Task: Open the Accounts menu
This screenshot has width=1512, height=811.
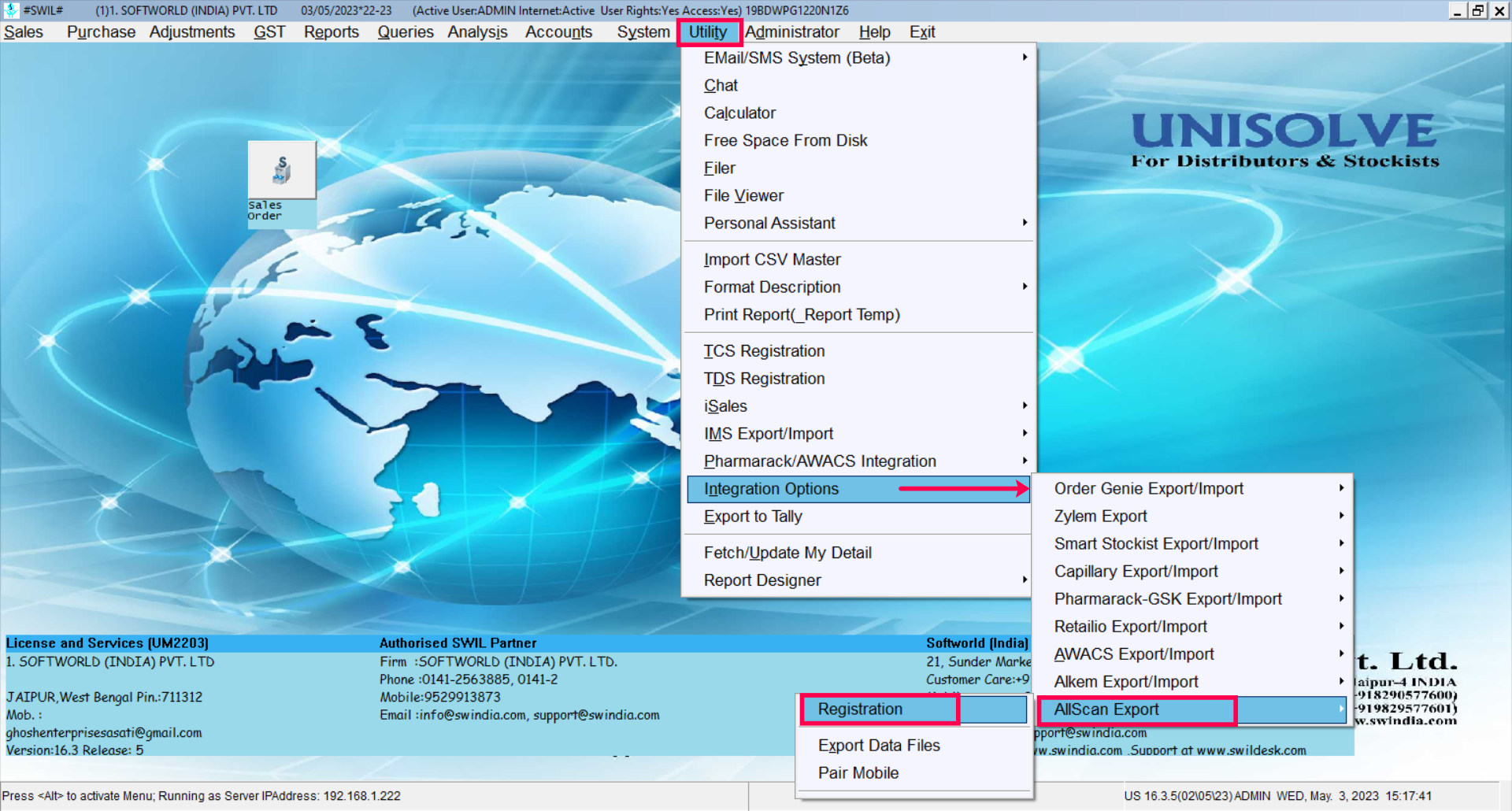Action: coord(558,32)
